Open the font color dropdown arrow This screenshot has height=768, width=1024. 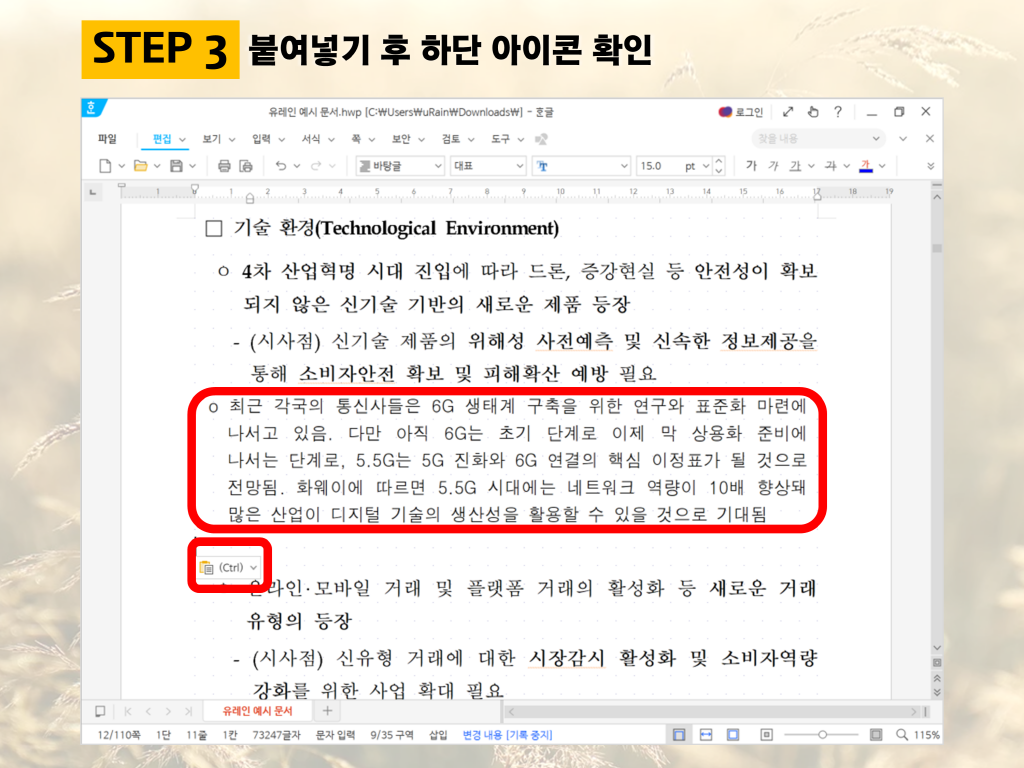(x=882, y=167)
